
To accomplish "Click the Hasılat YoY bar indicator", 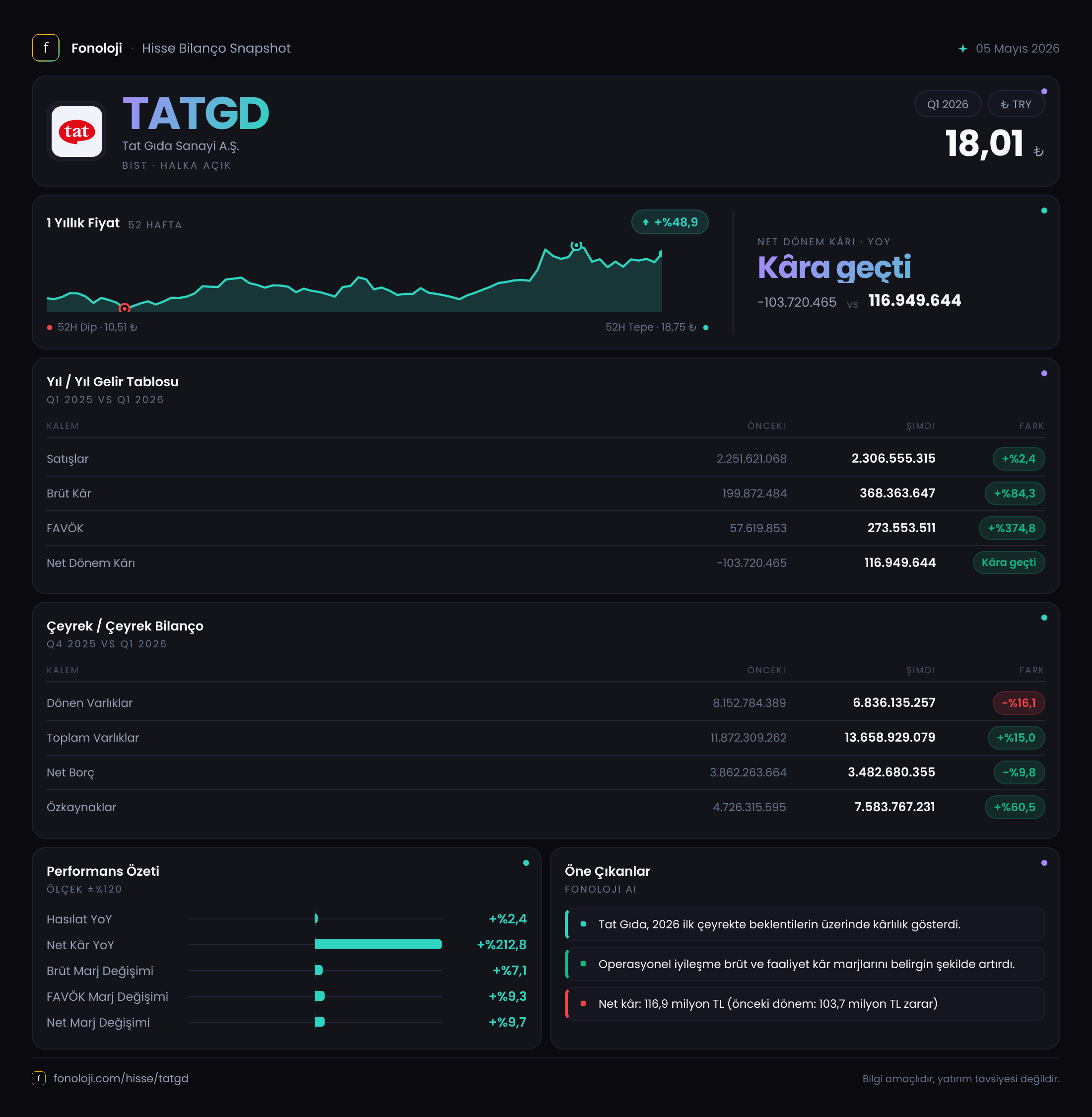I will tap(316, 918).
